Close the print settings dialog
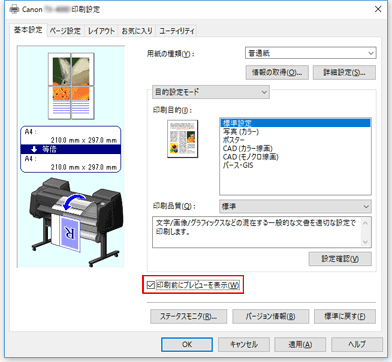392x362 pixels. (x=378, y=9)
